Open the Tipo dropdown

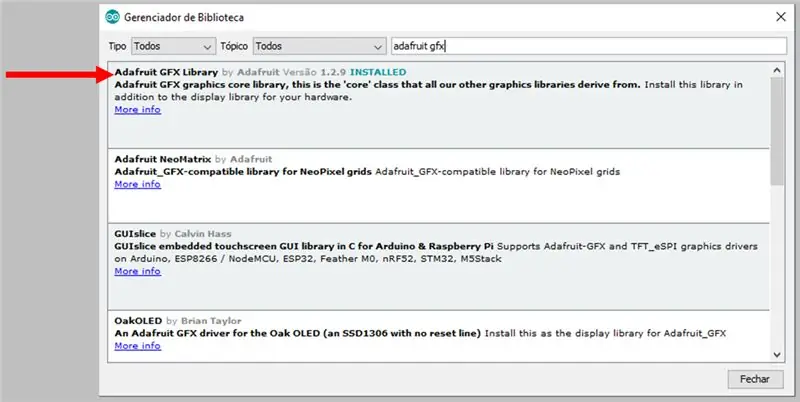click(x=173, y=46)
